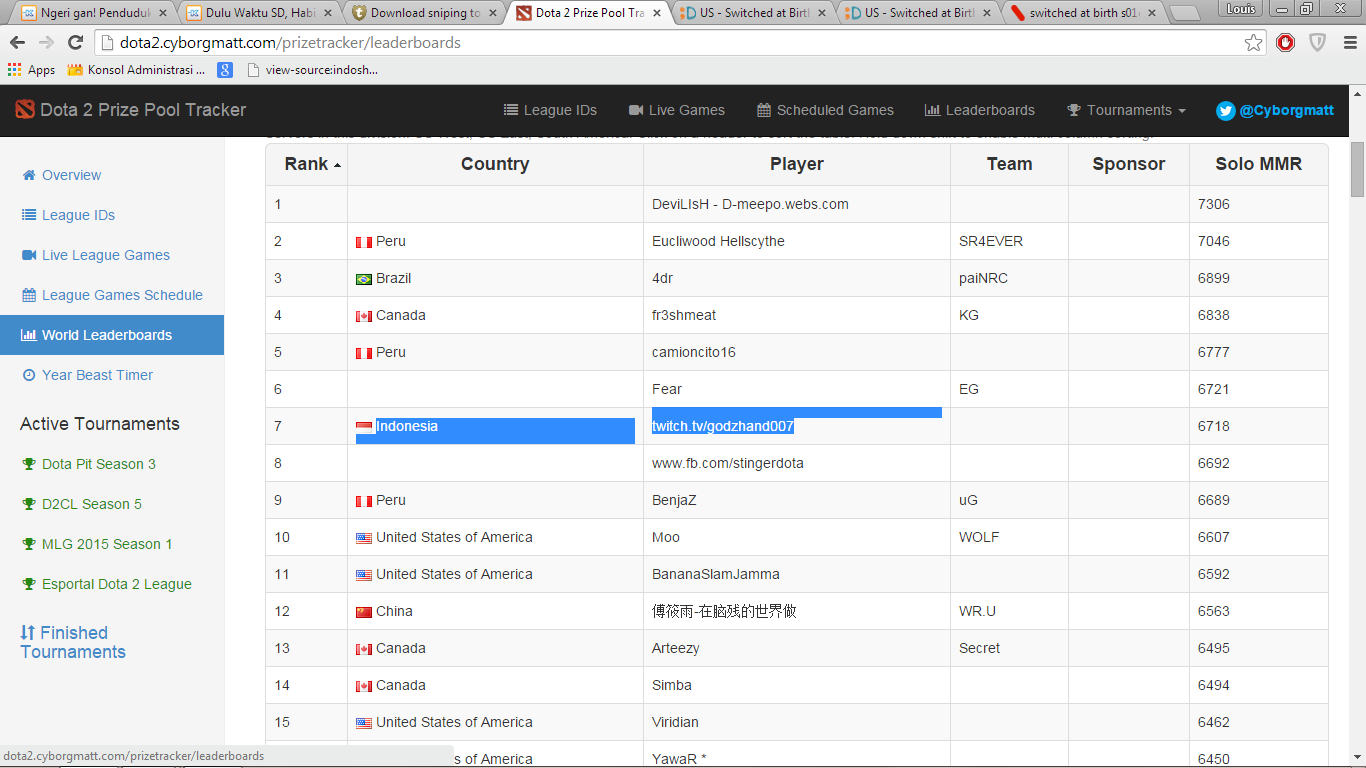Select World Leaderboards in sidebar
The image size is (1366, 768).
click(x=112, y=335)
